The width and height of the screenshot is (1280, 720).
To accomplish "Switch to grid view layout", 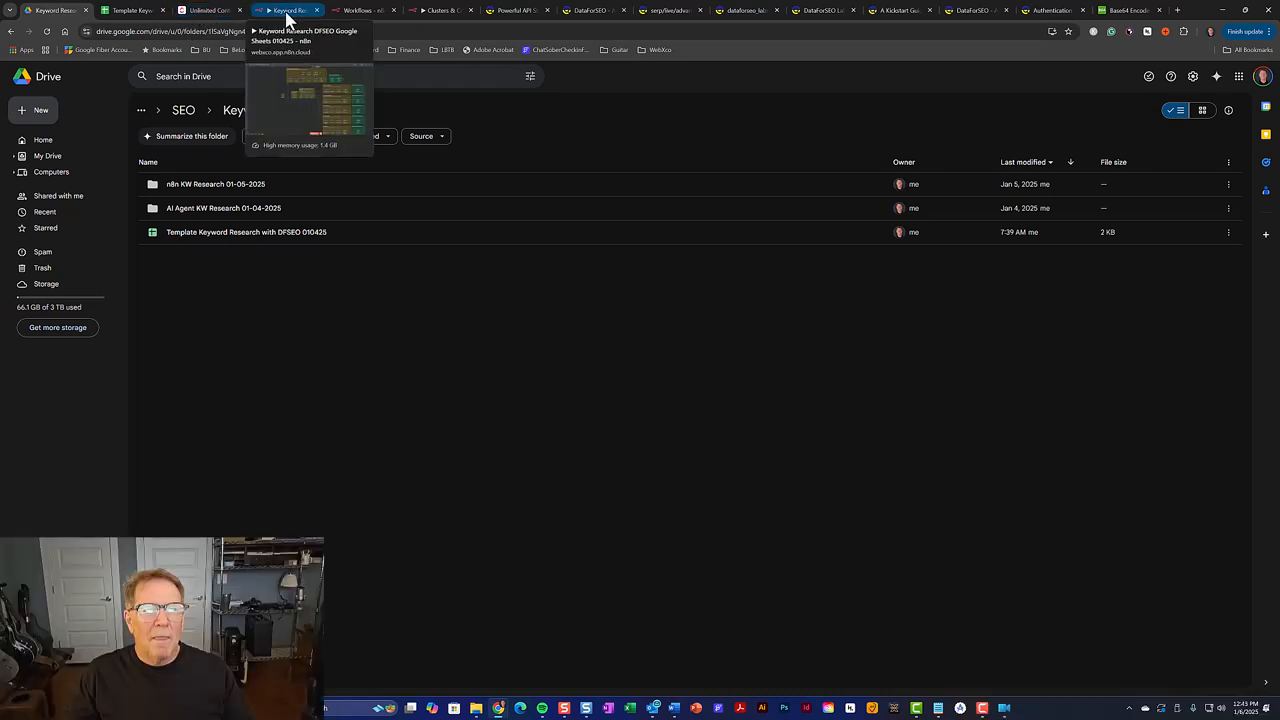I will click(x=1202, y=110).
